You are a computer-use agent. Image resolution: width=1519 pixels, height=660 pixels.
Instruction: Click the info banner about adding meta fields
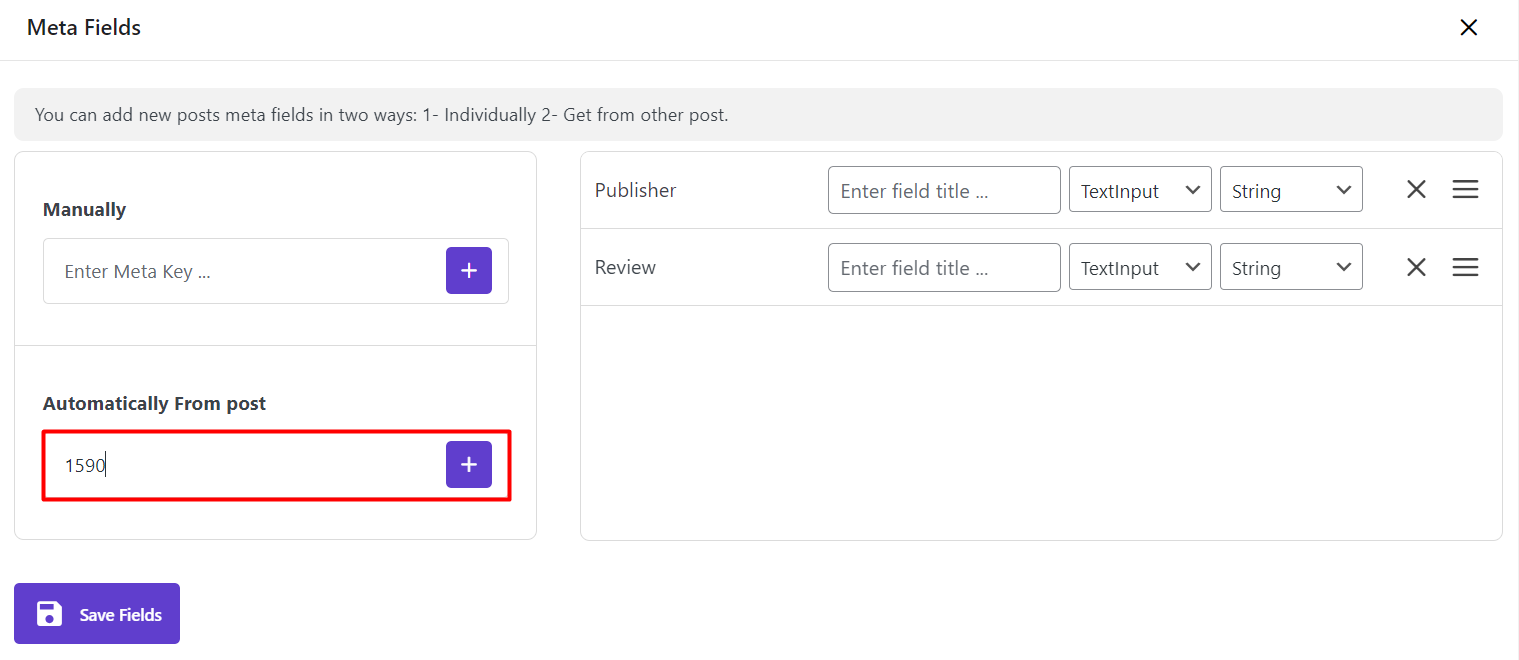point(758,114)
